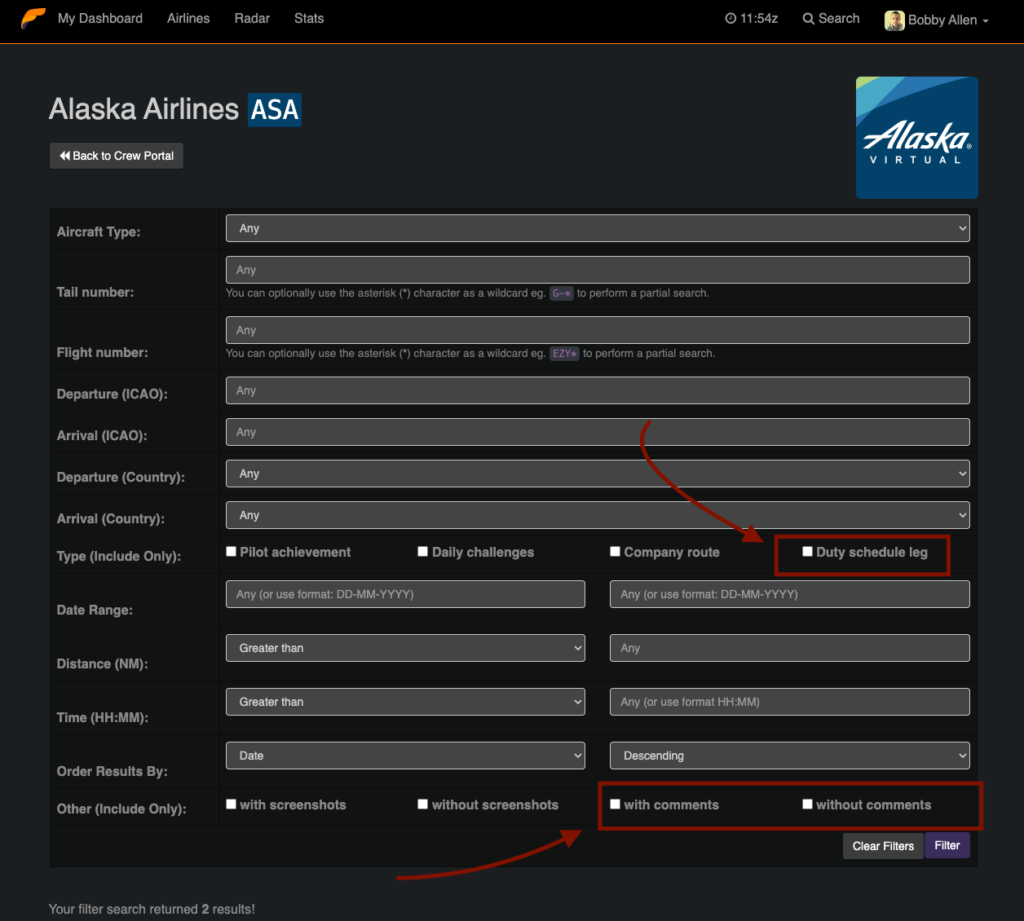Check the with screenshots checkbox

(231, 805)
